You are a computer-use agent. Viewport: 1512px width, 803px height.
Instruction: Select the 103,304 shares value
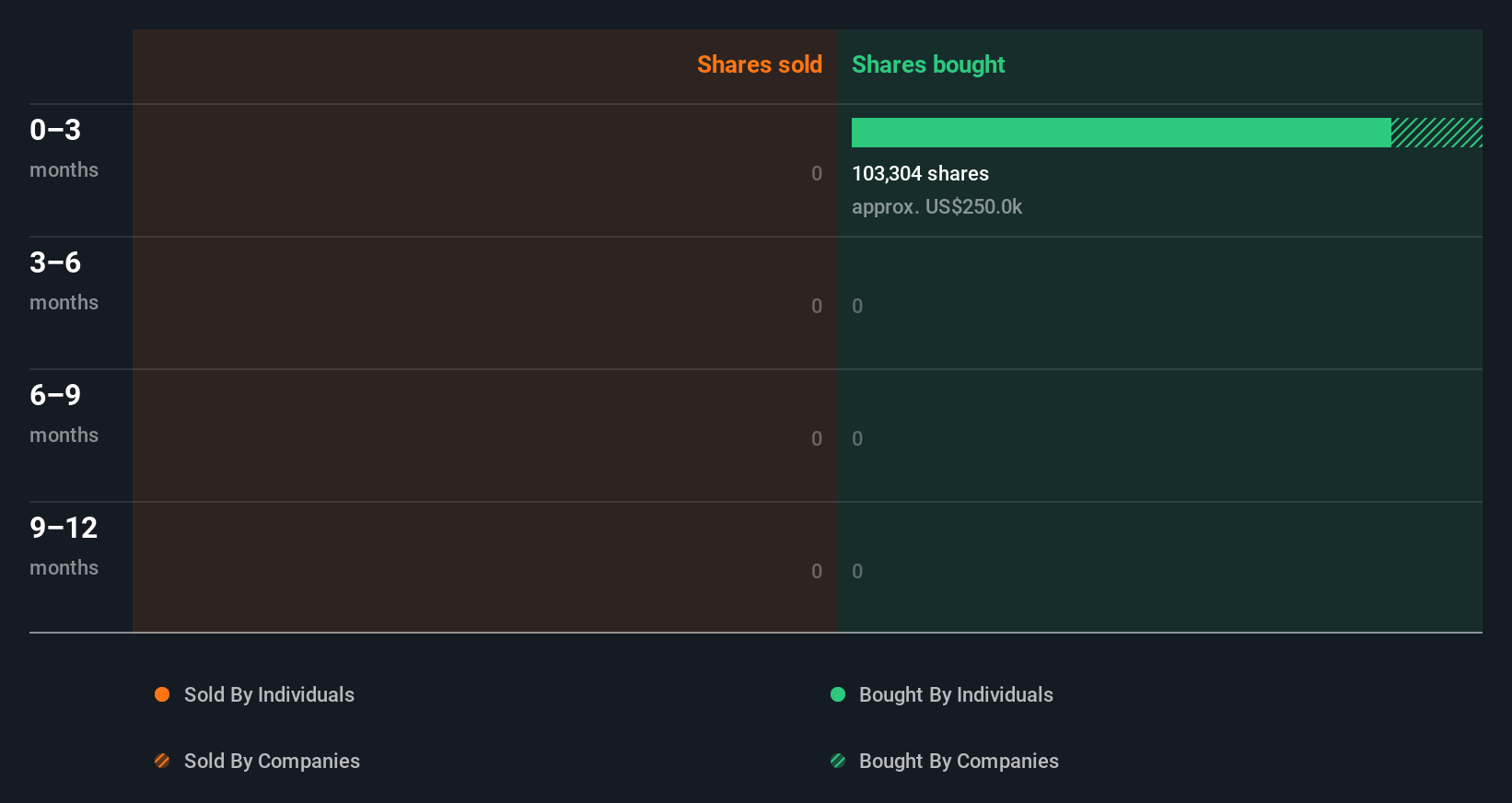point(920,173)
